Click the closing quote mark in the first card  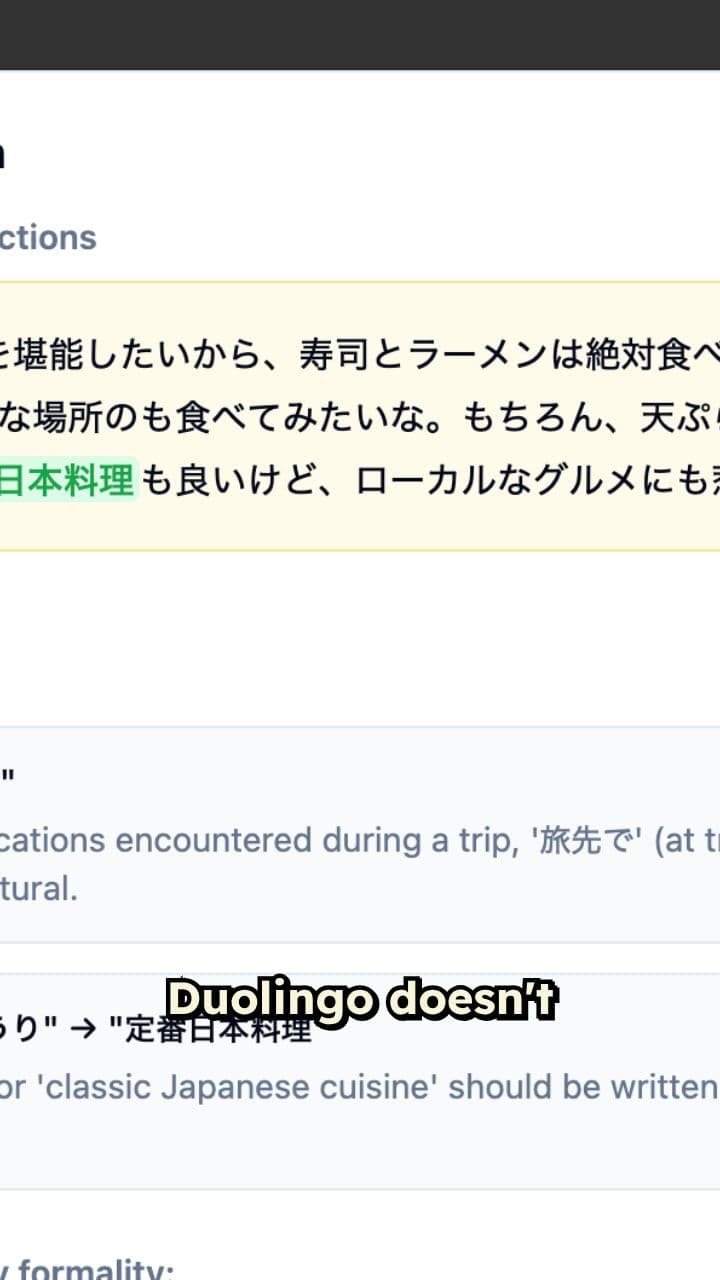(x=7, y=779)
